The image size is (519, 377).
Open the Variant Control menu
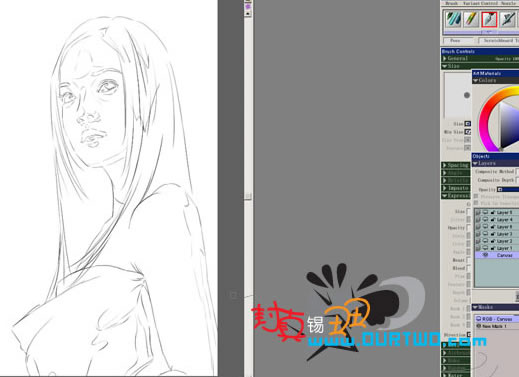pyautogui.click(x=480, y=3)
